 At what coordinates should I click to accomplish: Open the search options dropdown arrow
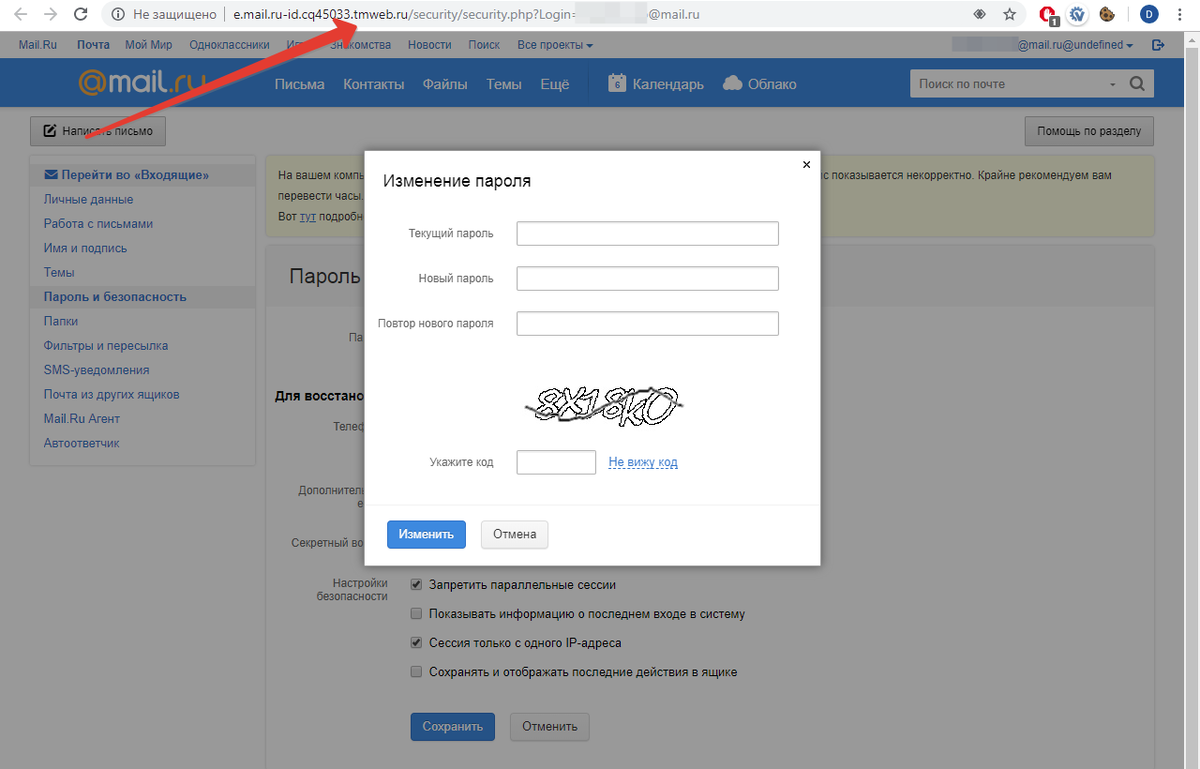[x=1112, y=85]
